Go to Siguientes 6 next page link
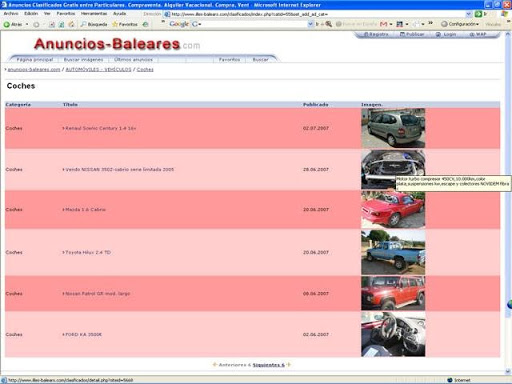512x384 pixels. click(x=269, y=365)
